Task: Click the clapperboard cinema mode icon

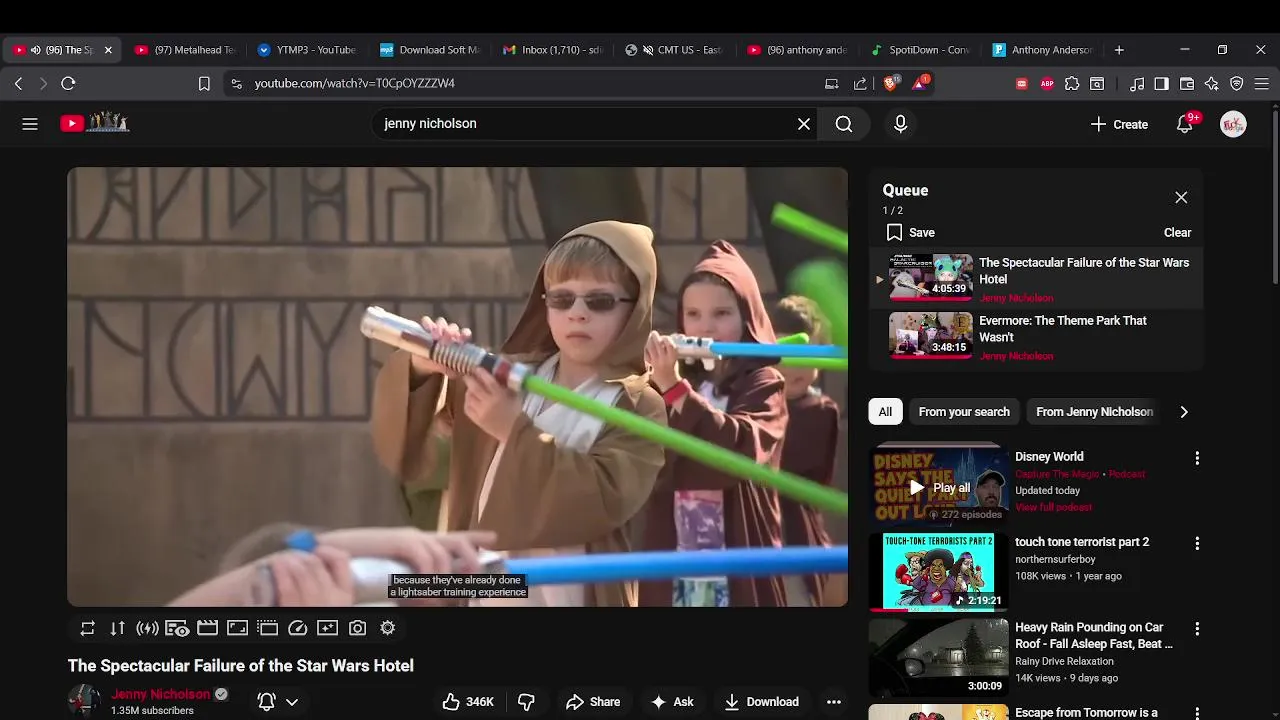Action: (207, 628)
